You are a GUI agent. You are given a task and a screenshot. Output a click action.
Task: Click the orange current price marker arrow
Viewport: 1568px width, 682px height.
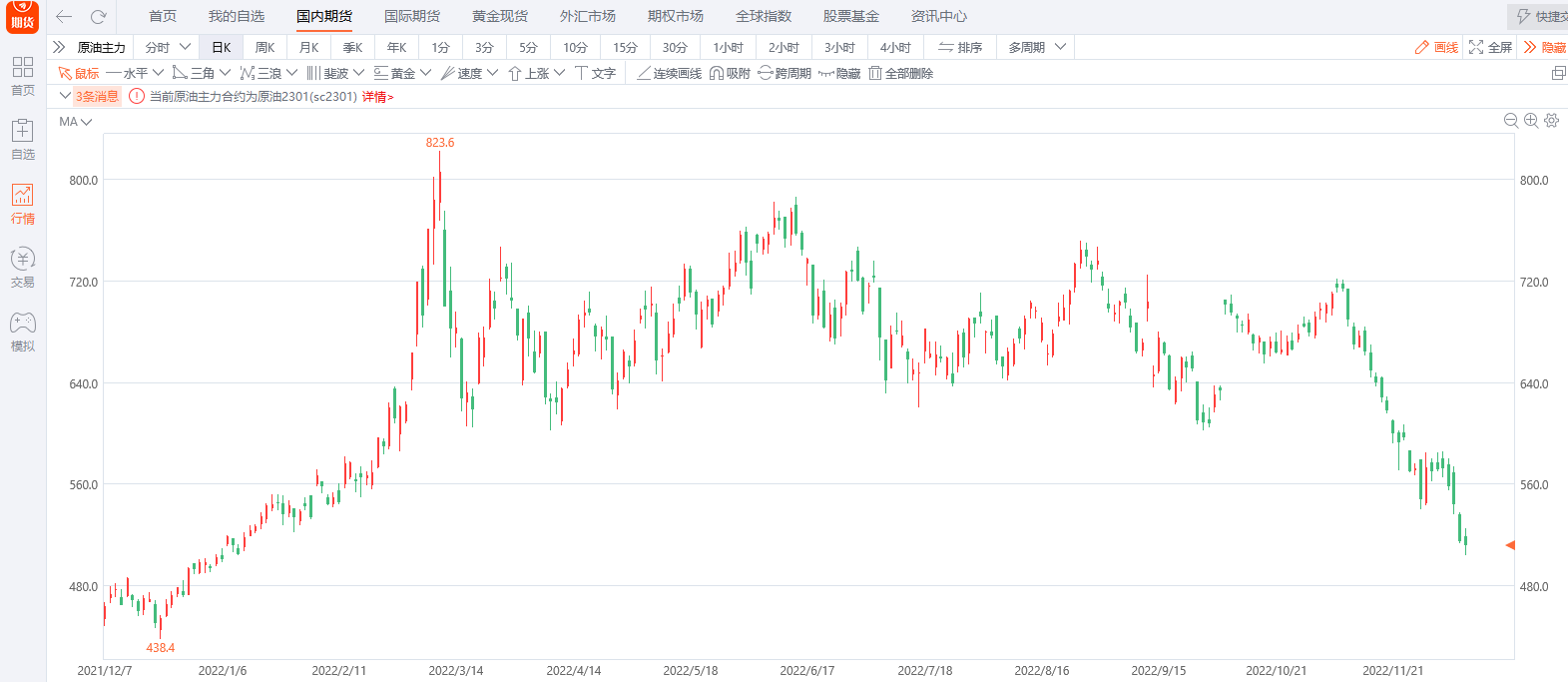pos(1510,545)
